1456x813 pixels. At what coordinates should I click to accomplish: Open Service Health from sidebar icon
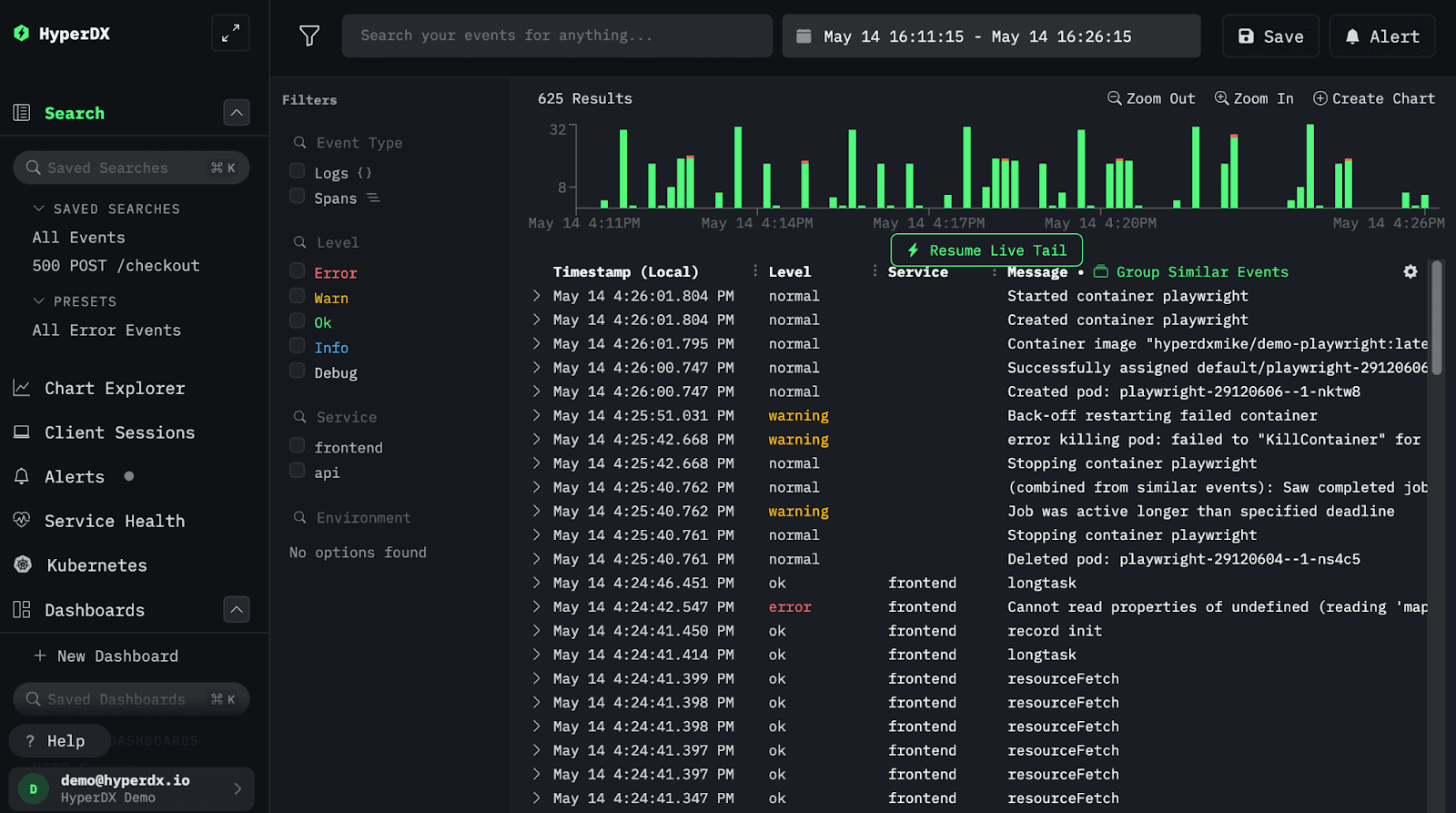click(22, 520)
